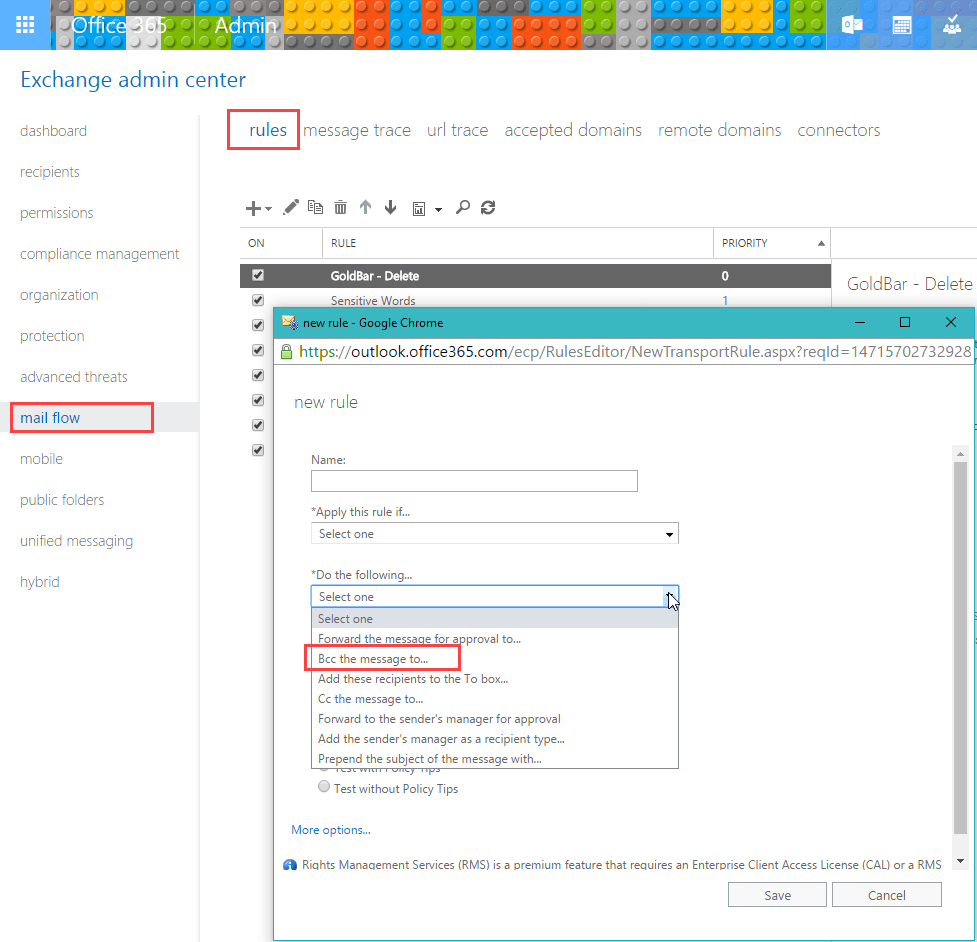Screen dimensions: 977x942
Task: Open mobile in left navigation
Action: coord(41,459)
